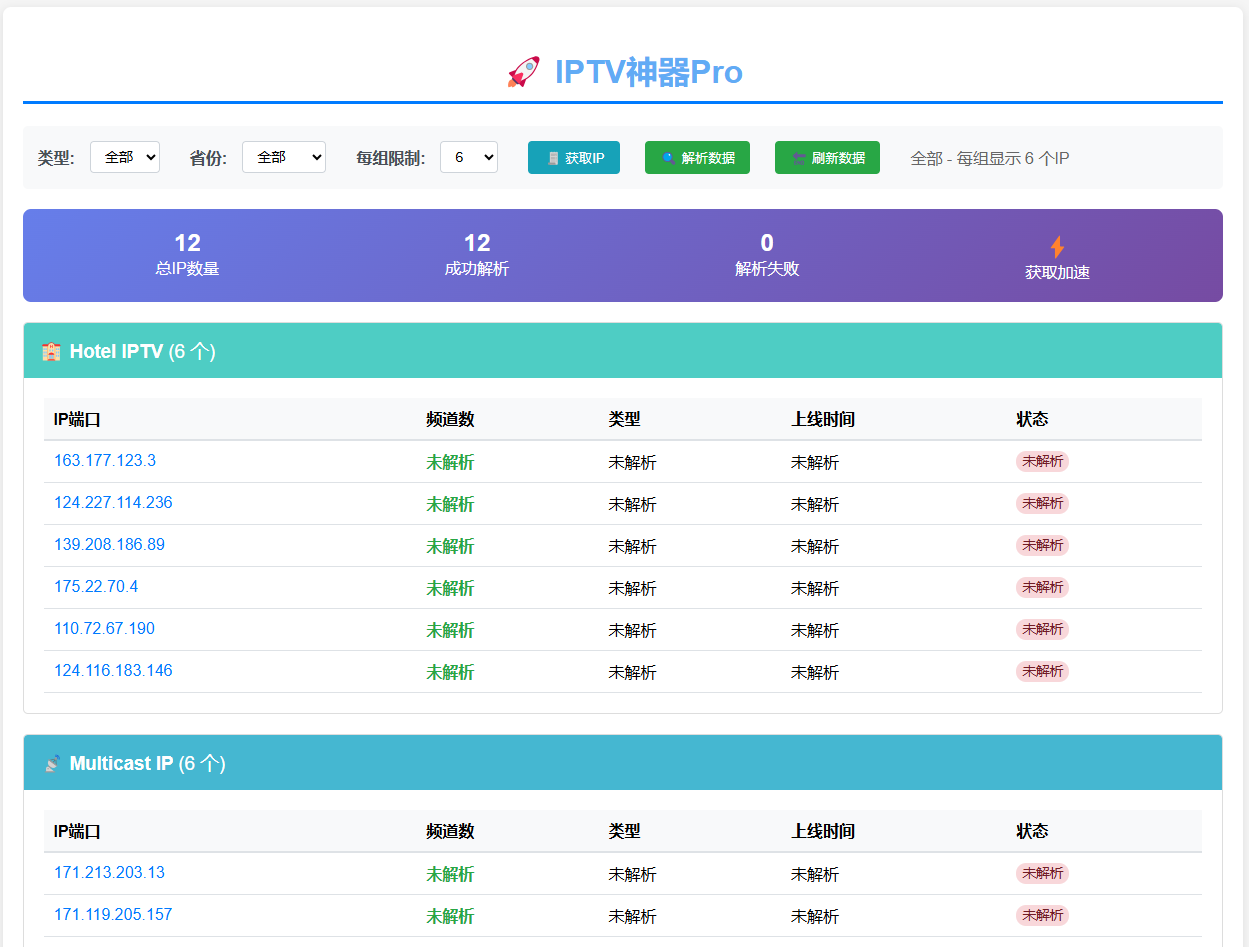Expand the 每组限制 dropdown
Image resolution: width=1249 pixels, height=947 pixels.
(469, 157)
